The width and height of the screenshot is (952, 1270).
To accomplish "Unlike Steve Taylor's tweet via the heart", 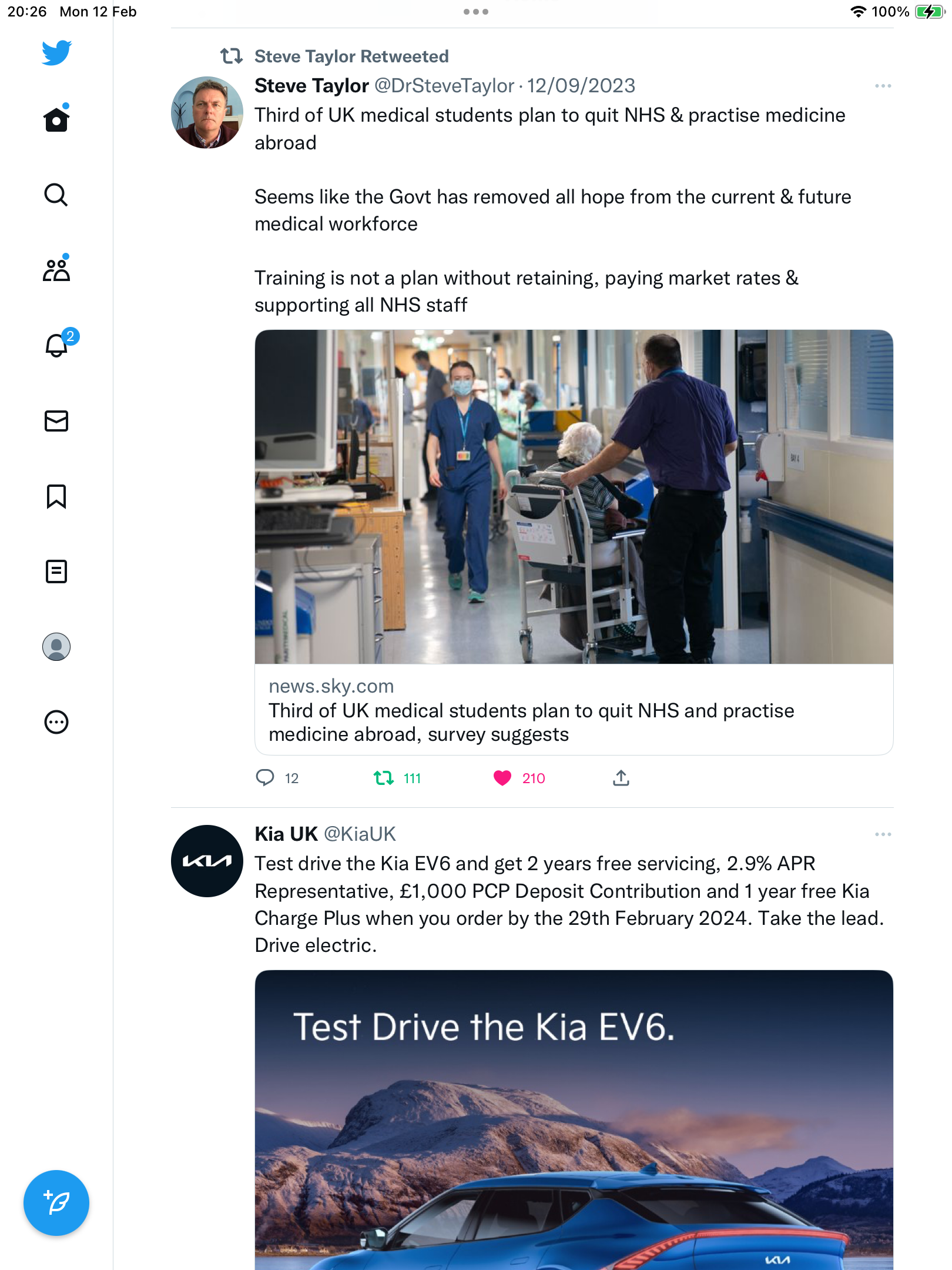I will coord(502,778).
